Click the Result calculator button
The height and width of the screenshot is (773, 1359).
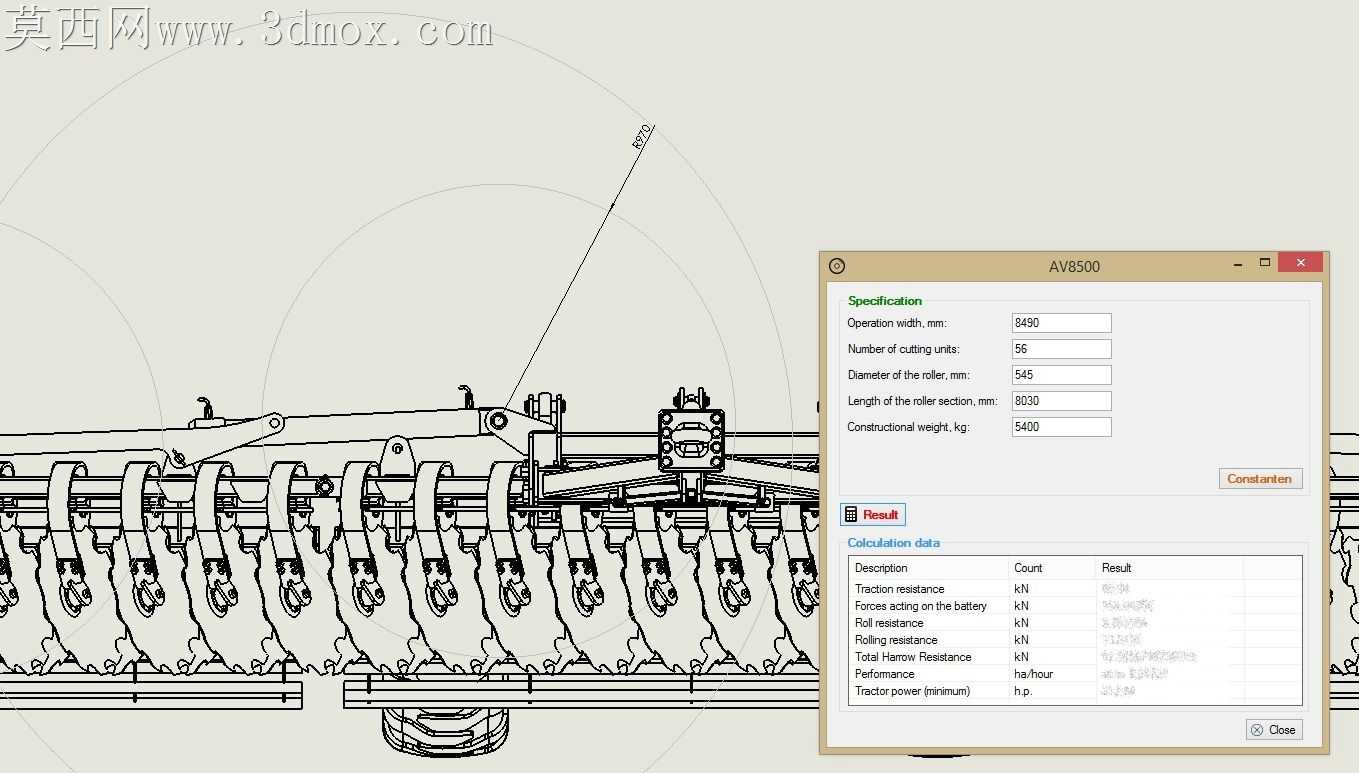[872, 514]
